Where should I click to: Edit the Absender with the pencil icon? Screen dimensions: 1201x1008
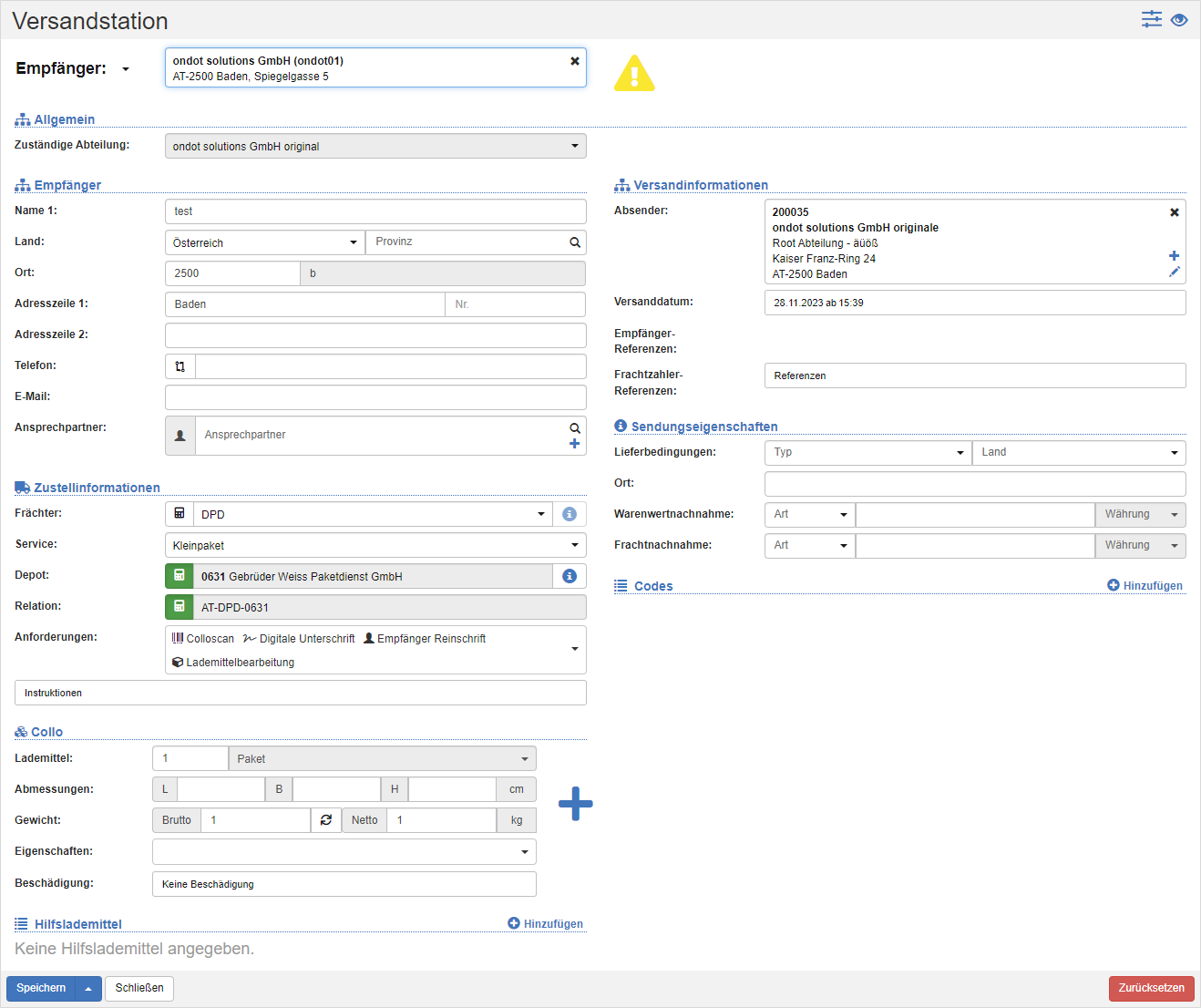point(1174,272)
